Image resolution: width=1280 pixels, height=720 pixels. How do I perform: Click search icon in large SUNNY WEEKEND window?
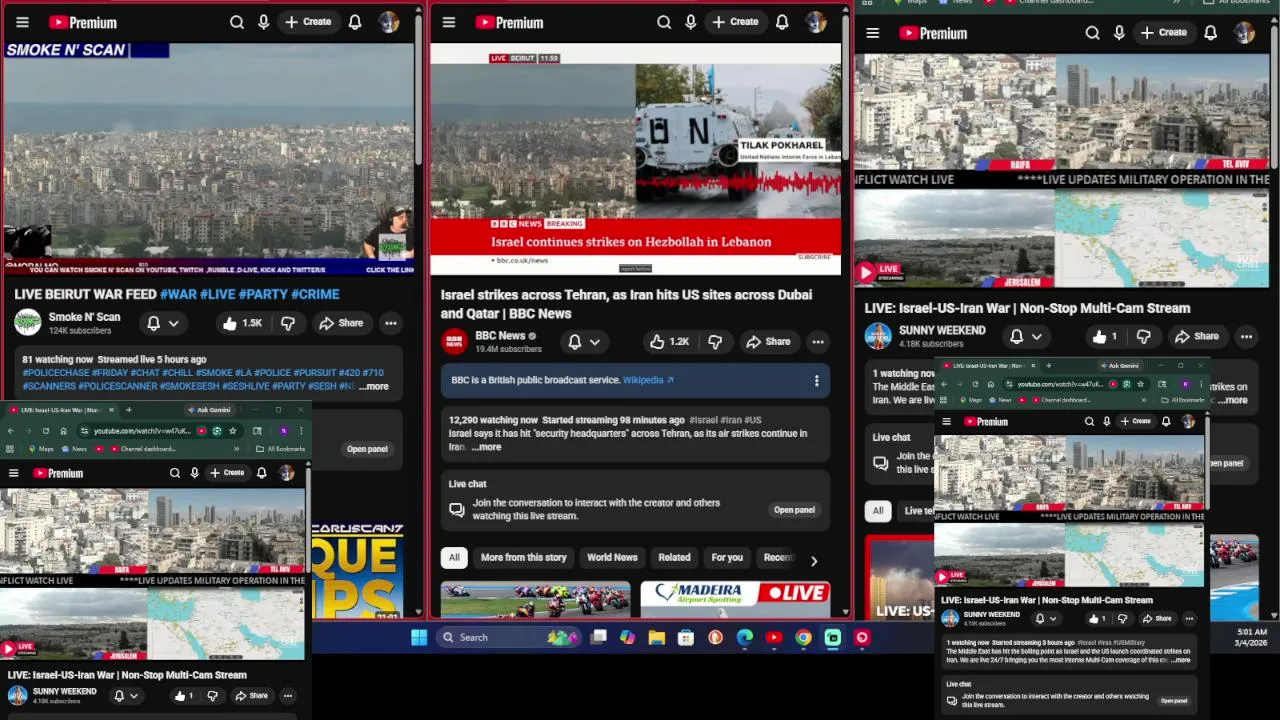point(1092,33)
